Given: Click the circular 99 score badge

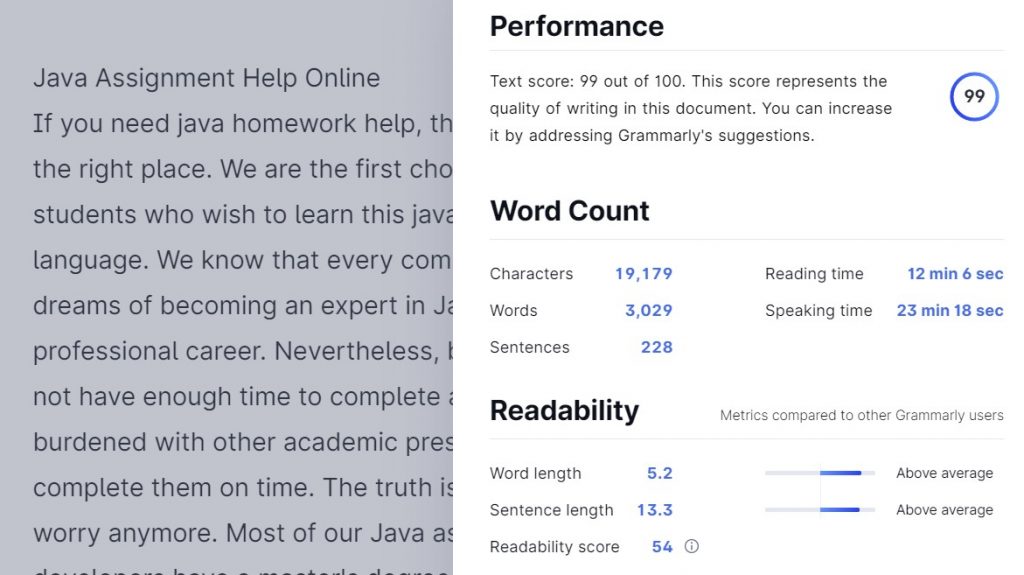Looking at the screenshot, I should click(x=974, y=97).
